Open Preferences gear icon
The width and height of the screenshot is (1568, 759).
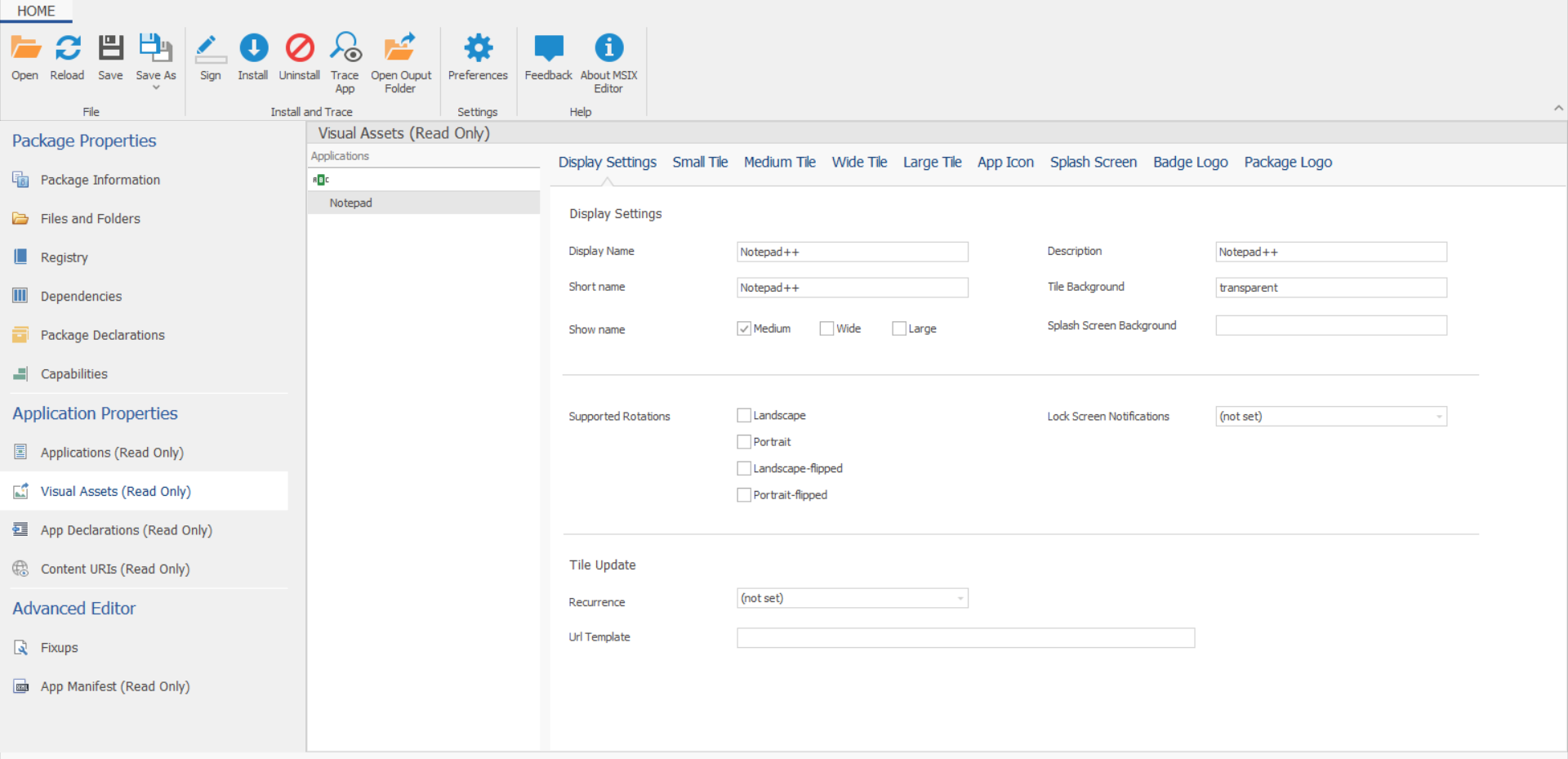[x=478, y=47]
